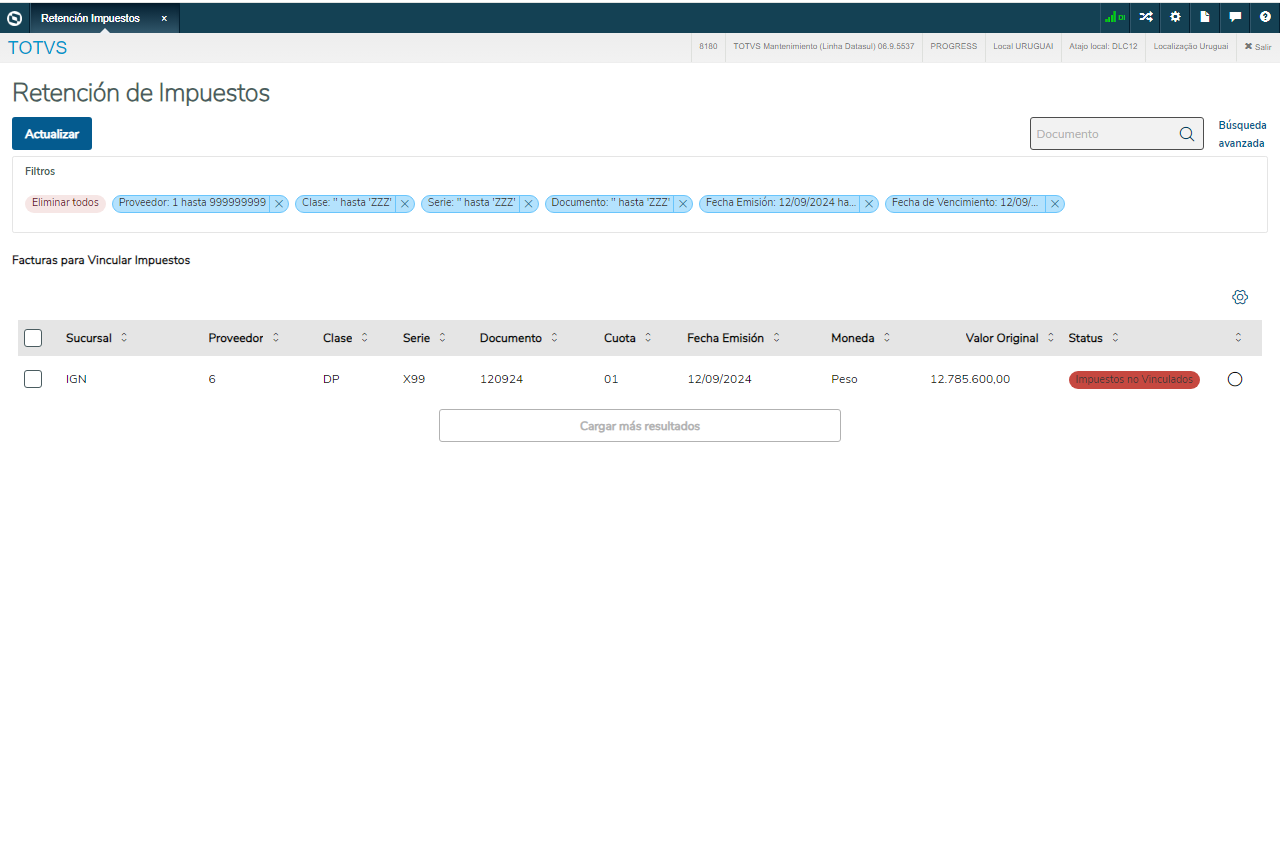
Task: Remove the Clase filter chip
Action: (x=405, y=204)
